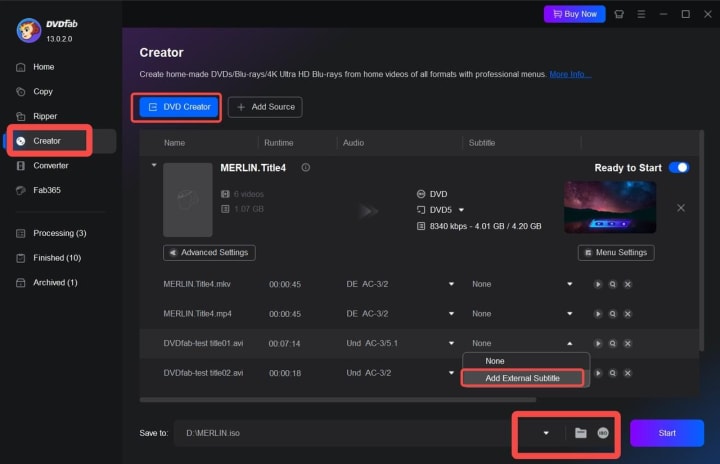Click the Start button

[x=667, y=433]
